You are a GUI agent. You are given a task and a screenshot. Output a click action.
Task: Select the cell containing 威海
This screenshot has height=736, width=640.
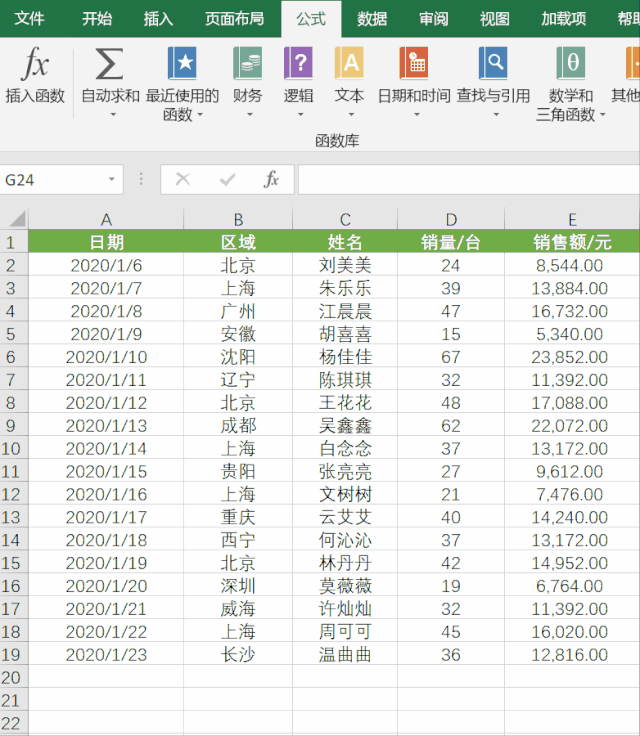pos(238,609)
